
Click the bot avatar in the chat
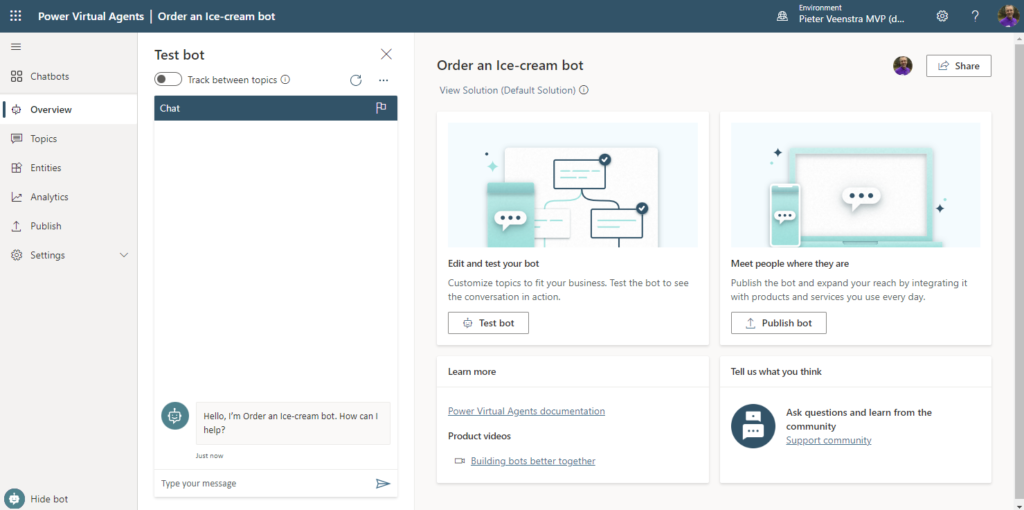tap(175, 415)
